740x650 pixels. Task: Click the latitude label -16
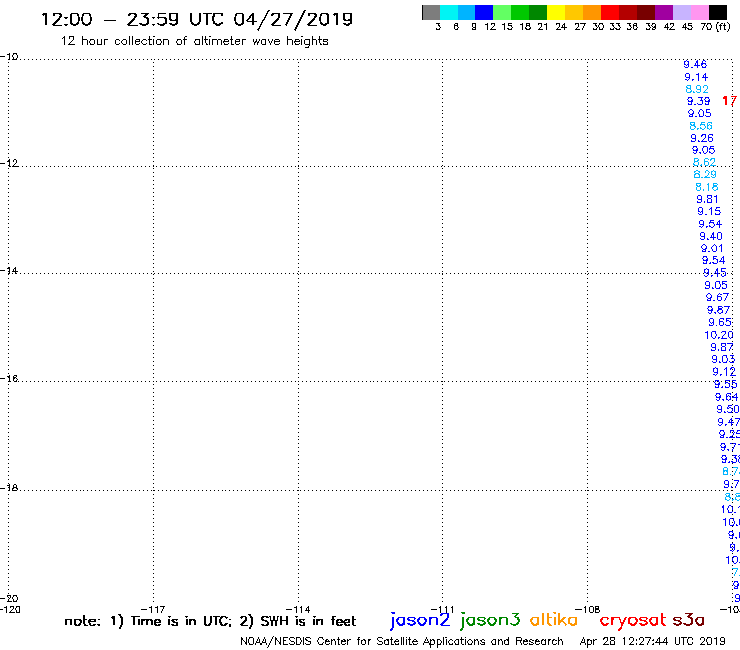pyautogui.click(x=9, y=379)
